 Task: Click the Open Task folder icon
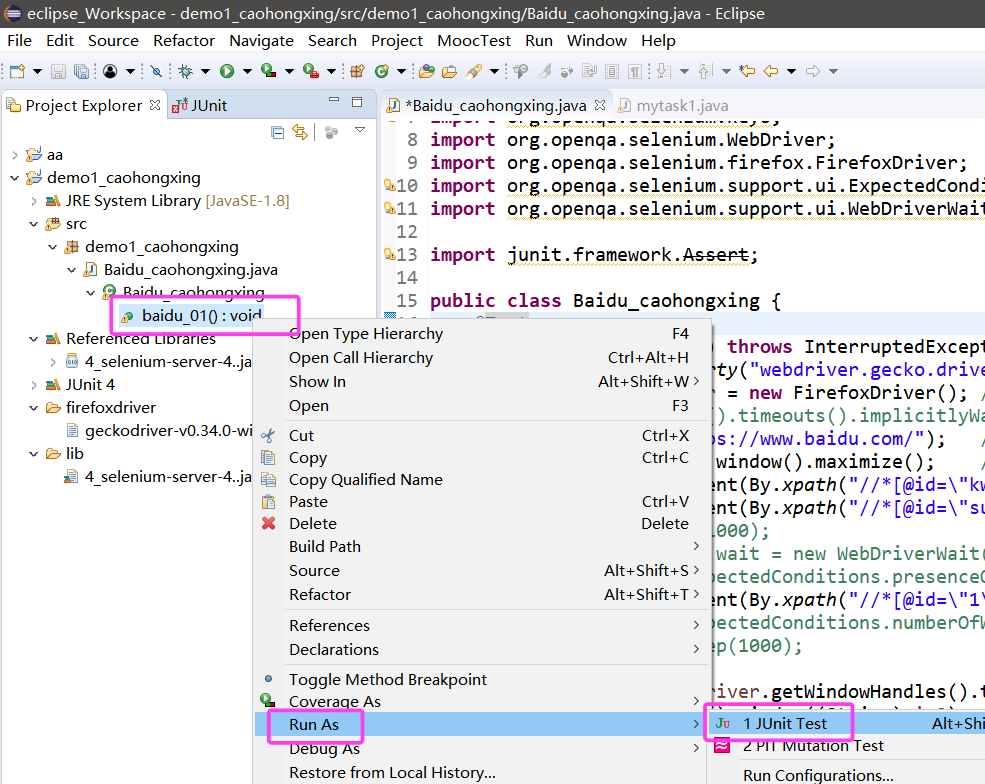click(x=449, y=71)
